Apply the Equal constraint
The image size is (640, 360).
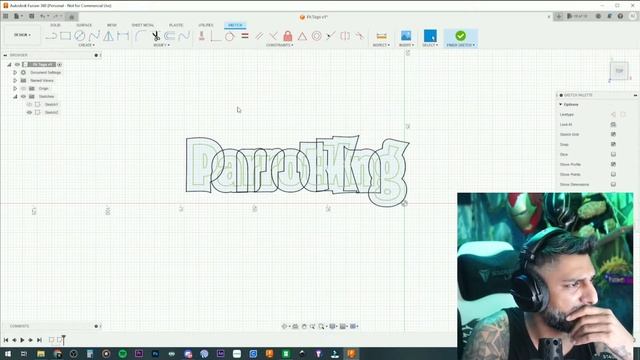coord(245,36)
